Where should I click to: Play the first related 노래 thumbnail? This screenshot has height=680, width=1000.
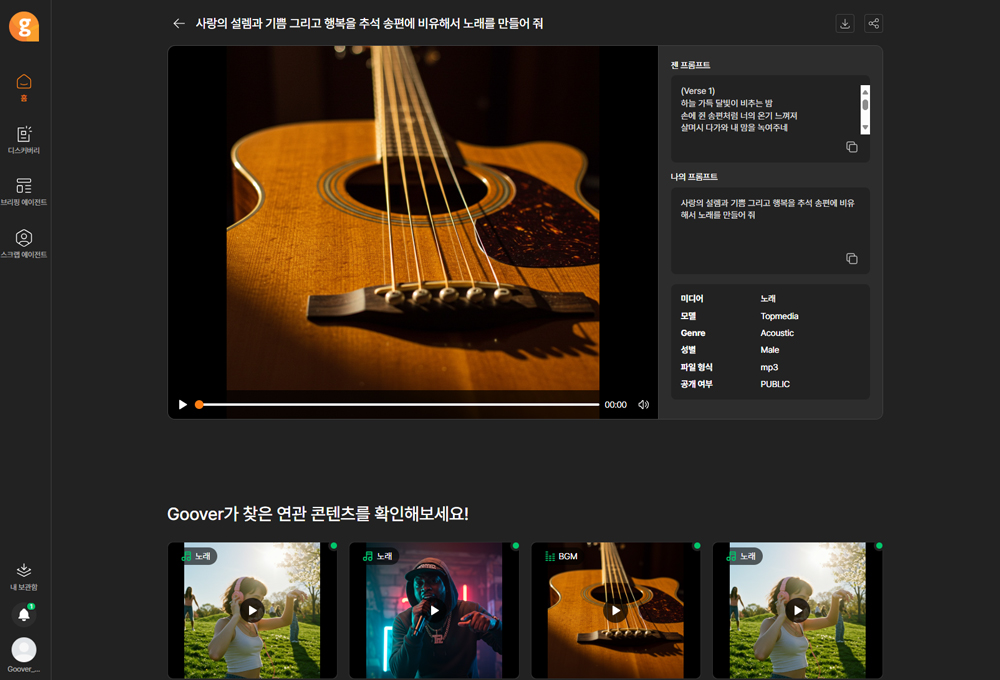point(252,610)
